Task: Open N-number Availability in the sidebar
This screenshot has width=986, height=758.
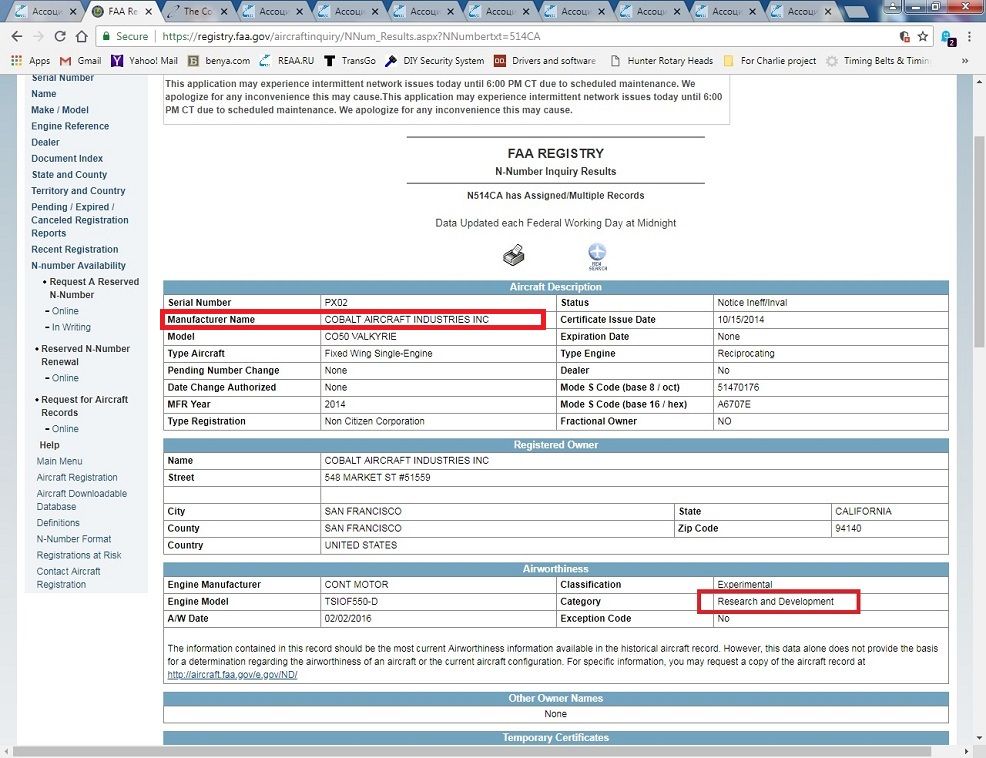Action: 78,266
